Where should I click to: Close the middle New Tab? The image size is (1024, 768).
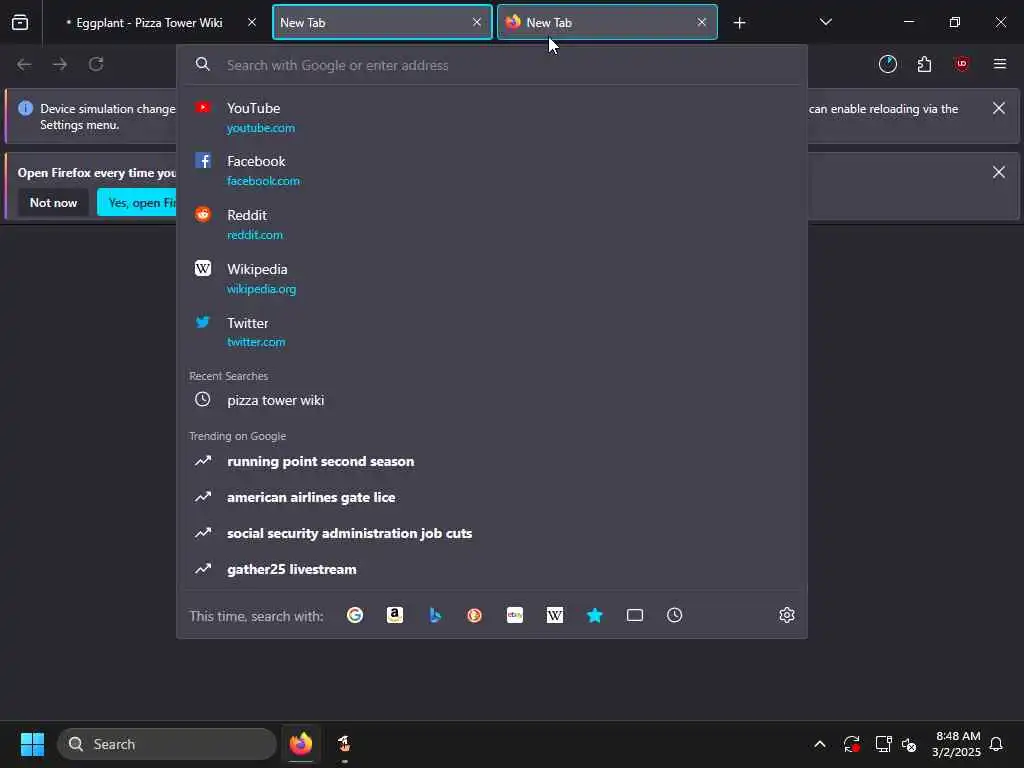[477, 22]
